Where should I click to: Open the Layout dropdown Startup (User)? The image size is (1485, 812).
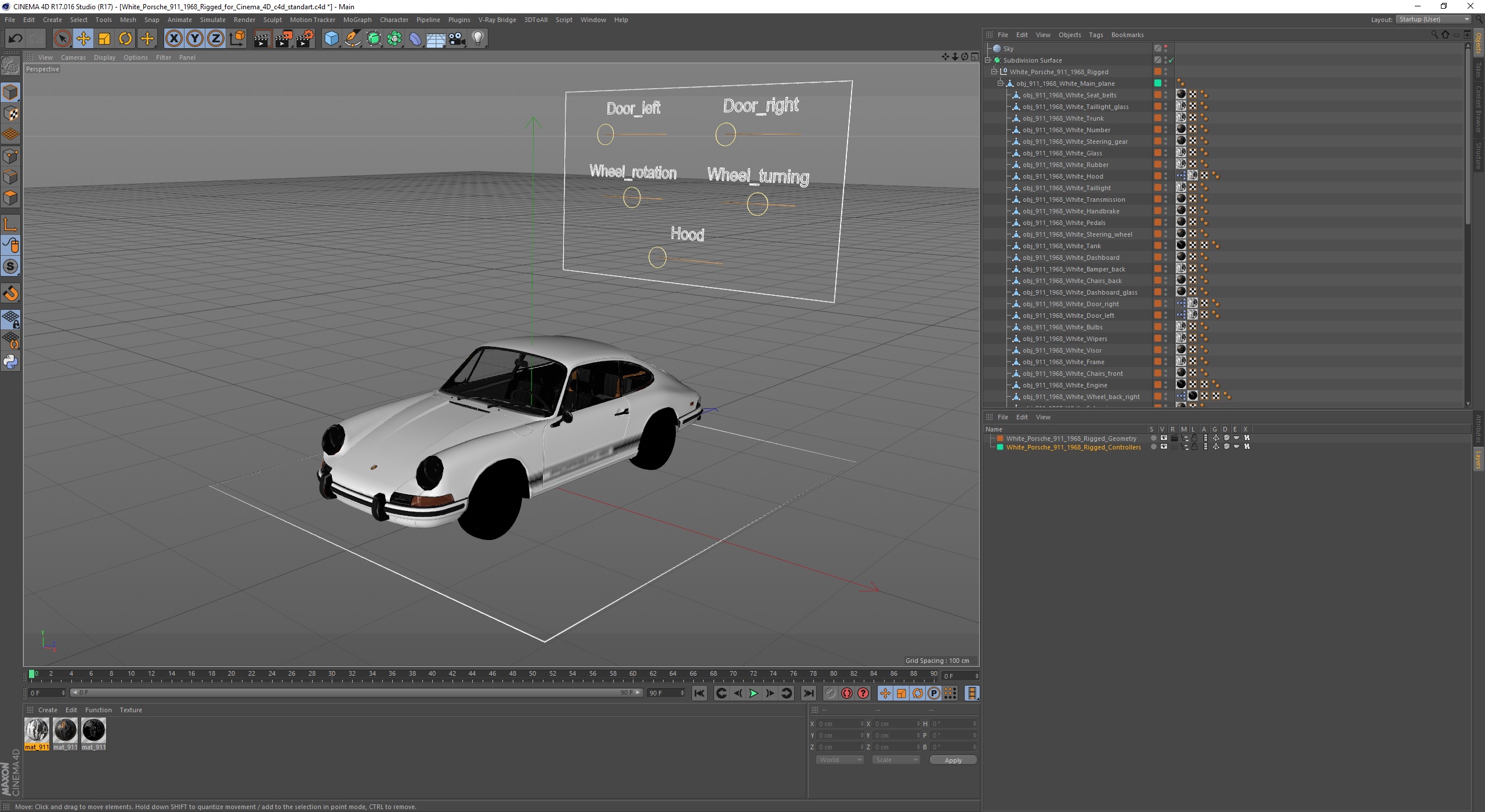(1433, 20)
